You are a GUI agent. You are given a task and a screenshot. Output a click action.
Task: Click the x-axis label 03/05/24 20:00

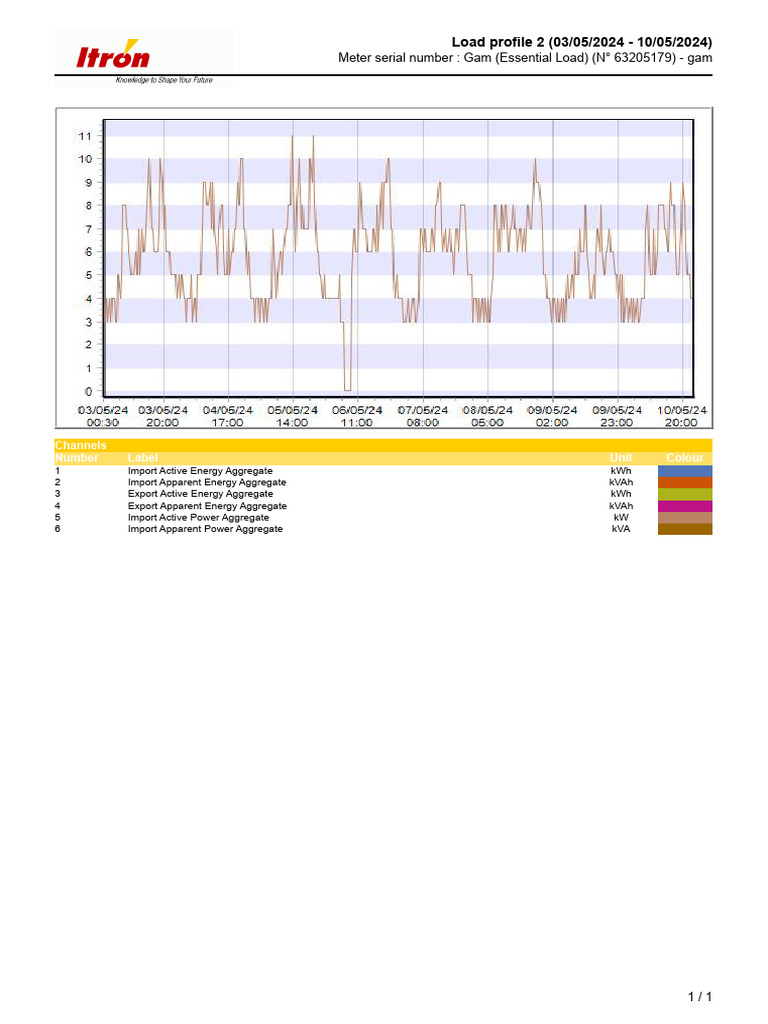pos(163,416)
